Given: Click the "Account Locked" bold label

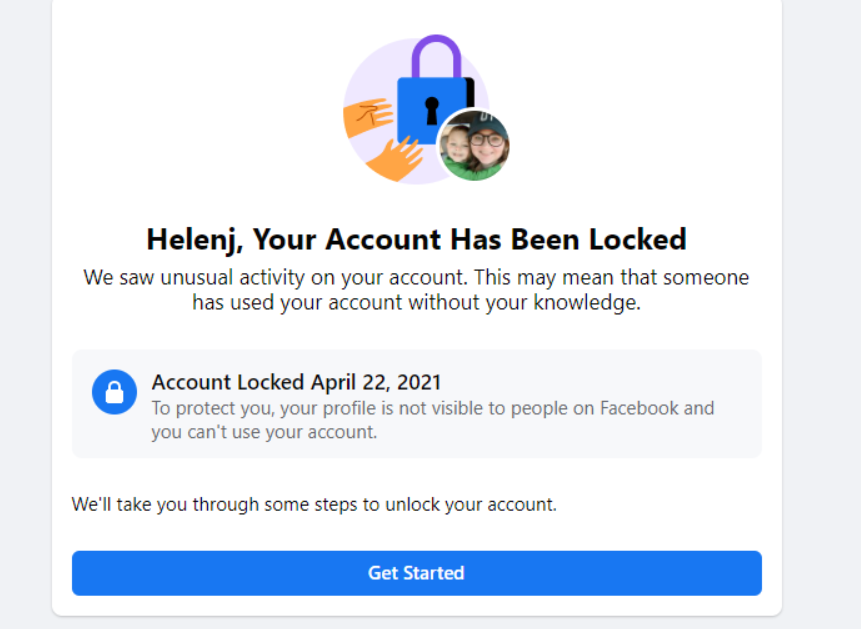Looking at the screenshot, I should click(x=228, y=382).
